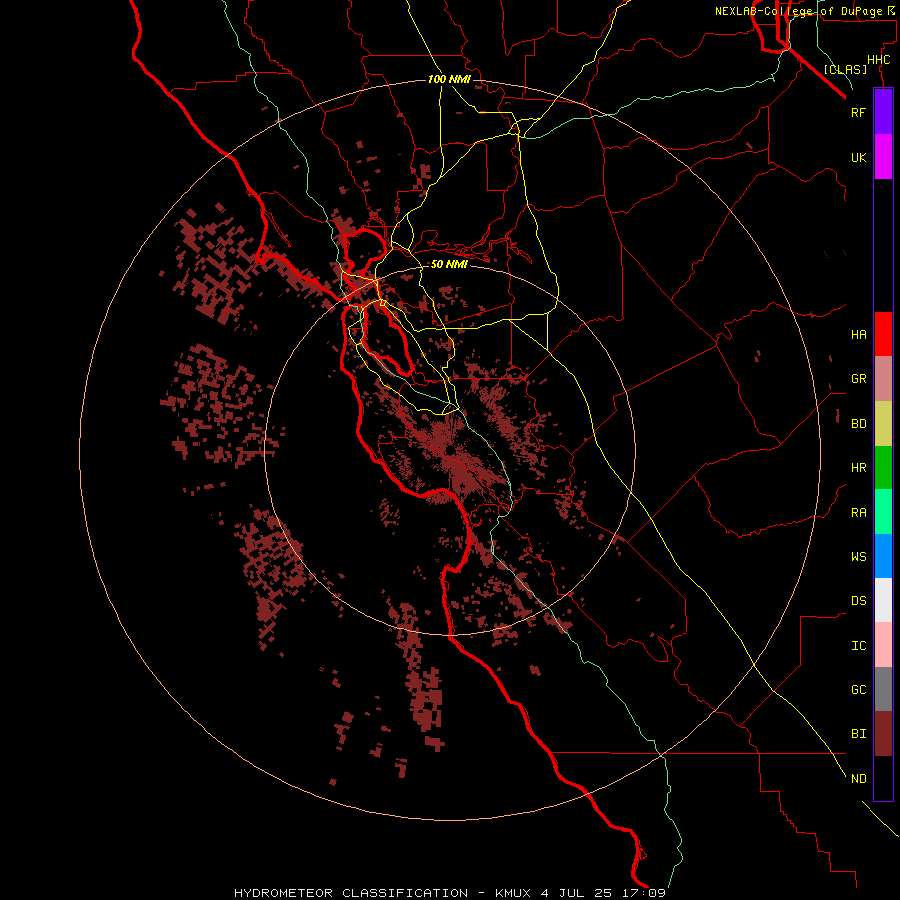
Task: Click the "ND" legend label
Action: [x=858, y=779]
